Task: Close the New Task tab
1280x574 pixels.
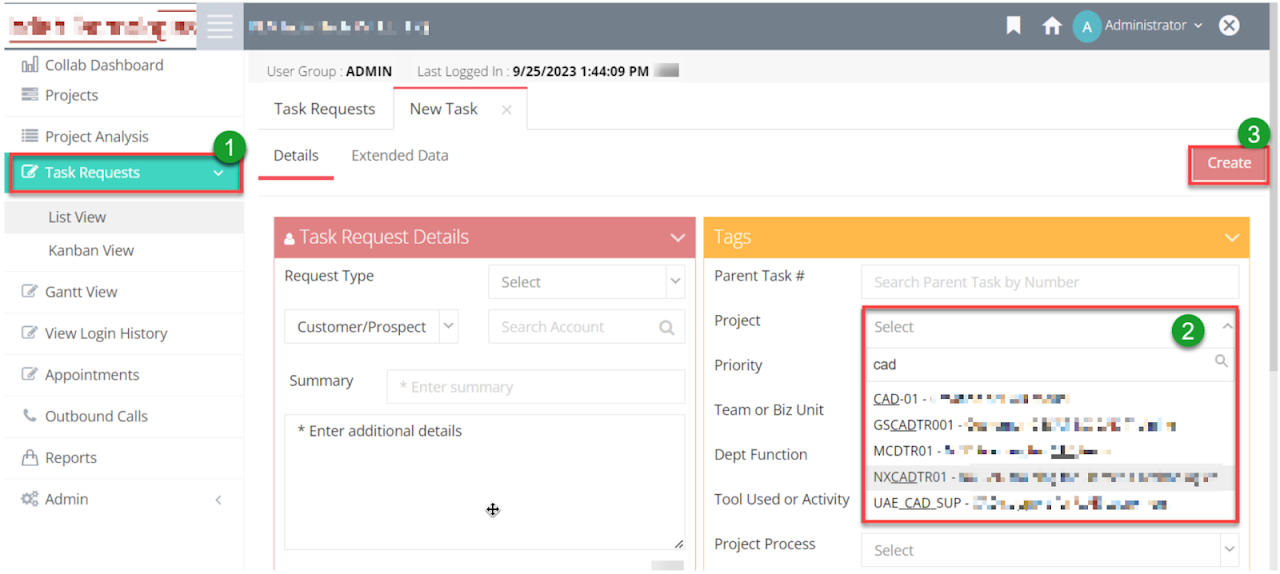Action: pyautogui.click(x=506, y=110)
